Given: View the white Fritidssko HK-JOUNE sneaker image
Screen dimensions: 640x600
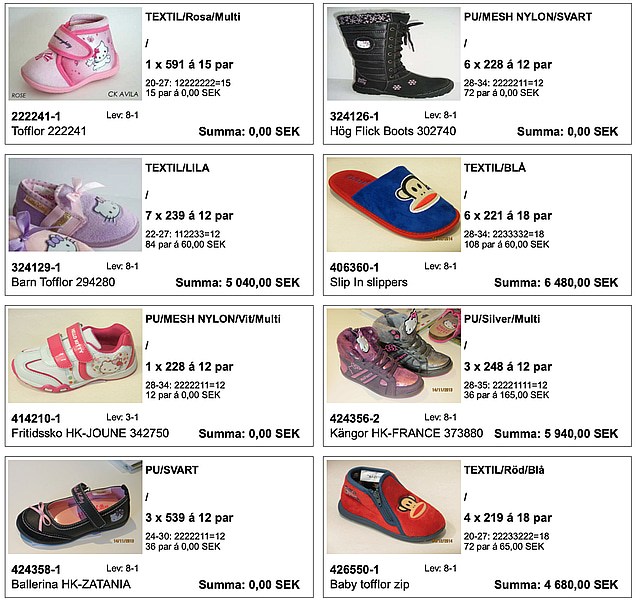Looking at the screenshot, I should click(x=75, y=356).
